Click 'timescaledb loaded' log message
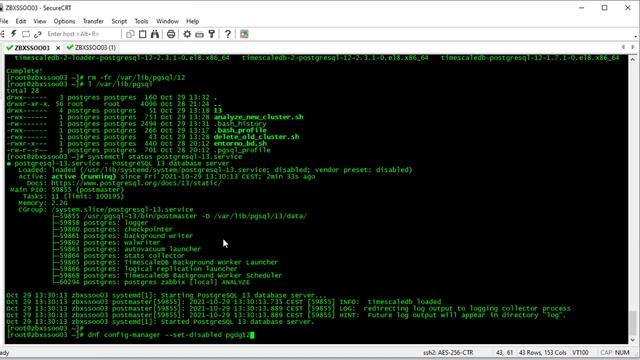Screen dimensions: 640x360 [404, 302]
